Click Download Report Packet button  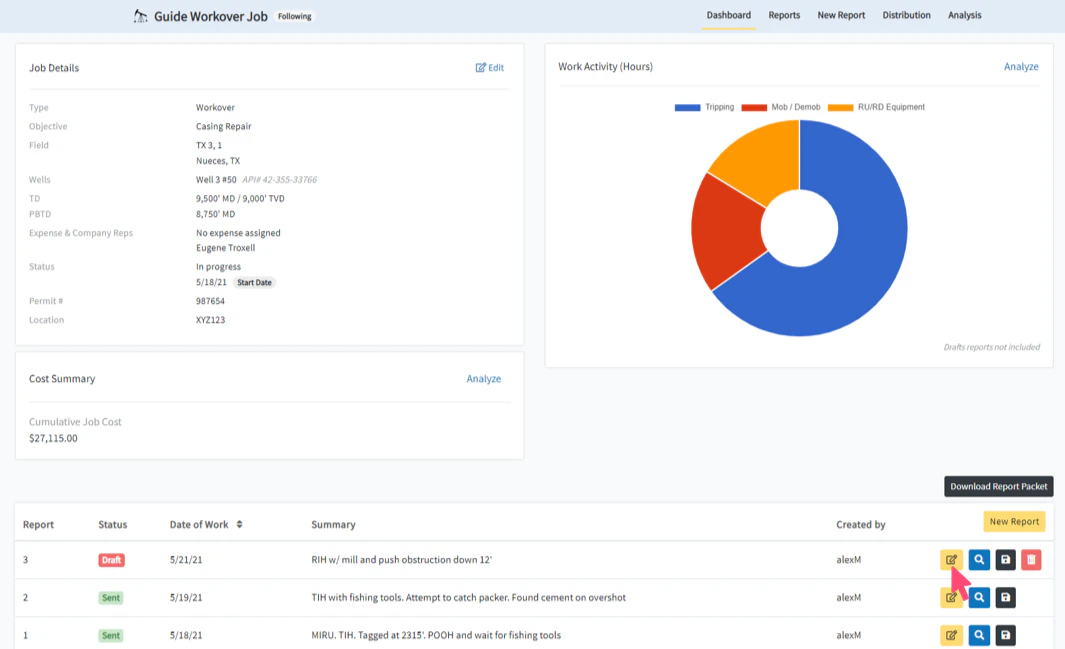(998, 486)
